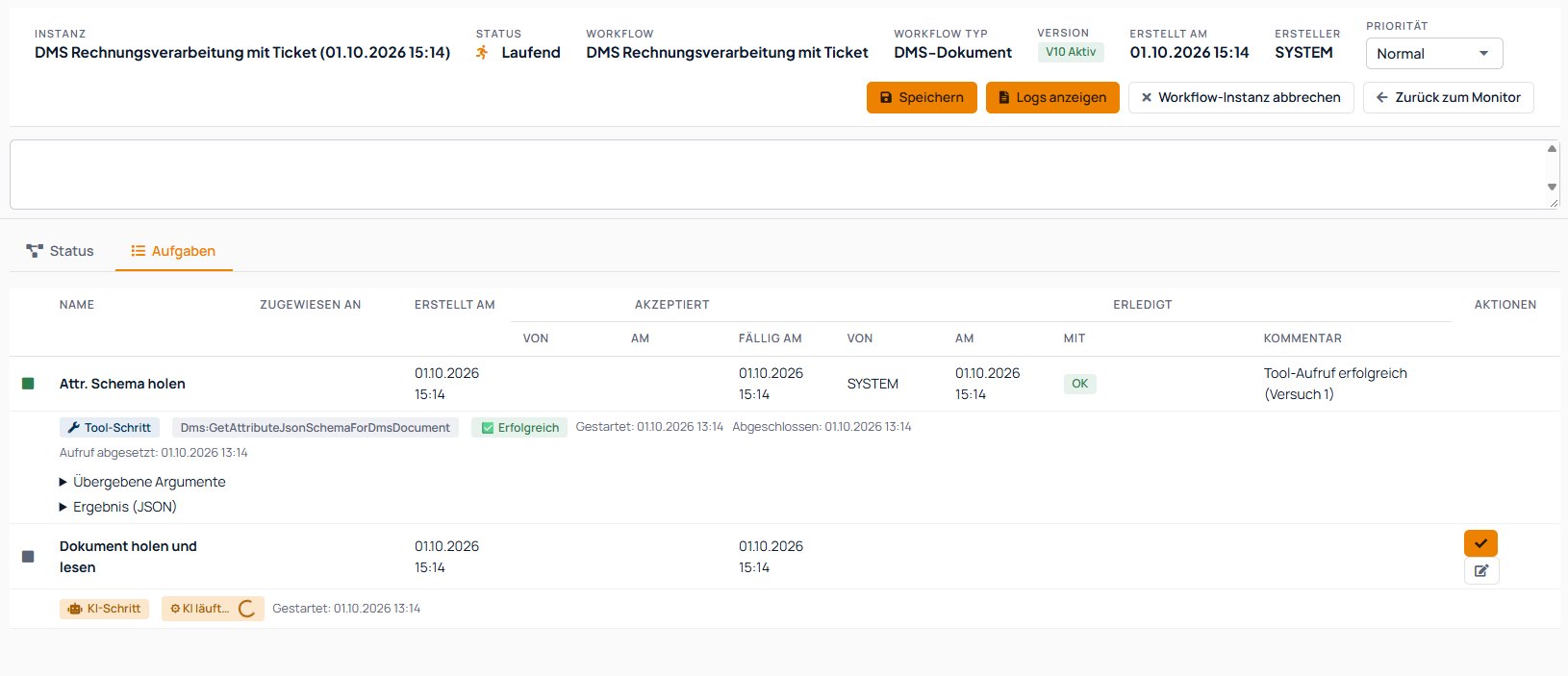Click the NAME column header

coord(77,305)
